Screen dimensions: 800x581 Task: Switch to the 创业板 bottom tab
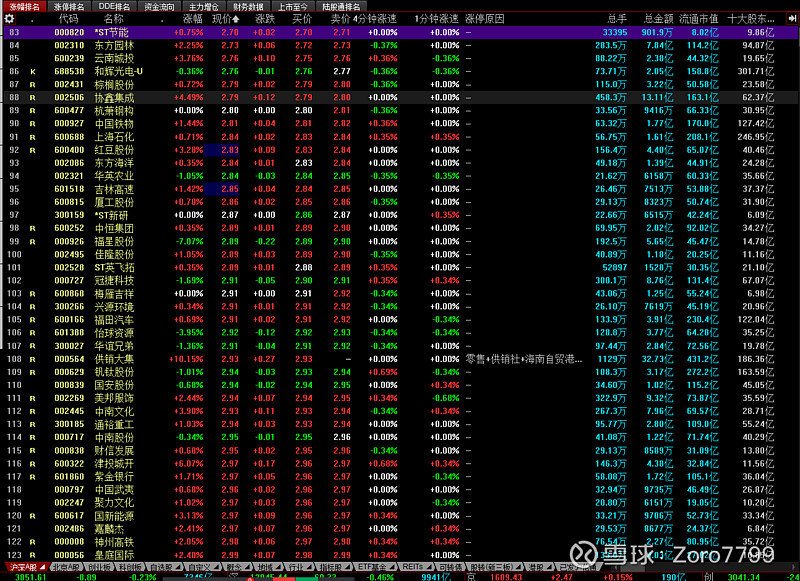point(99,567)
